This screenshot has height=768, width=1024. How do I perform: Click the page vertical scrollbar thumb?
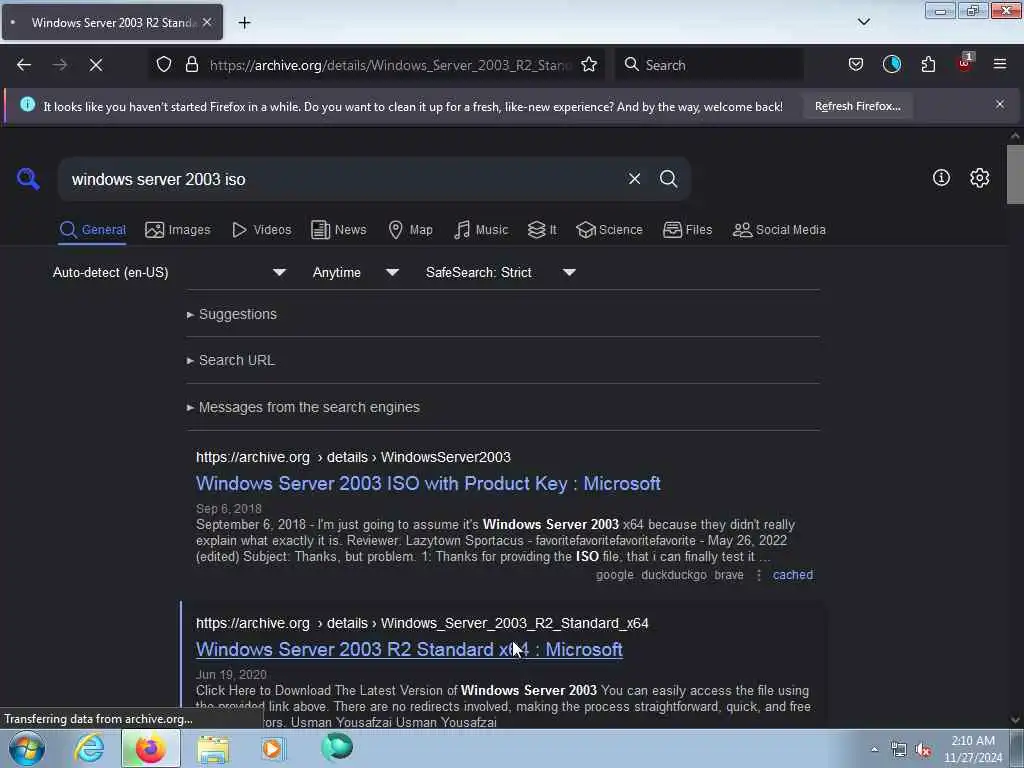[x=1015, y=174]
